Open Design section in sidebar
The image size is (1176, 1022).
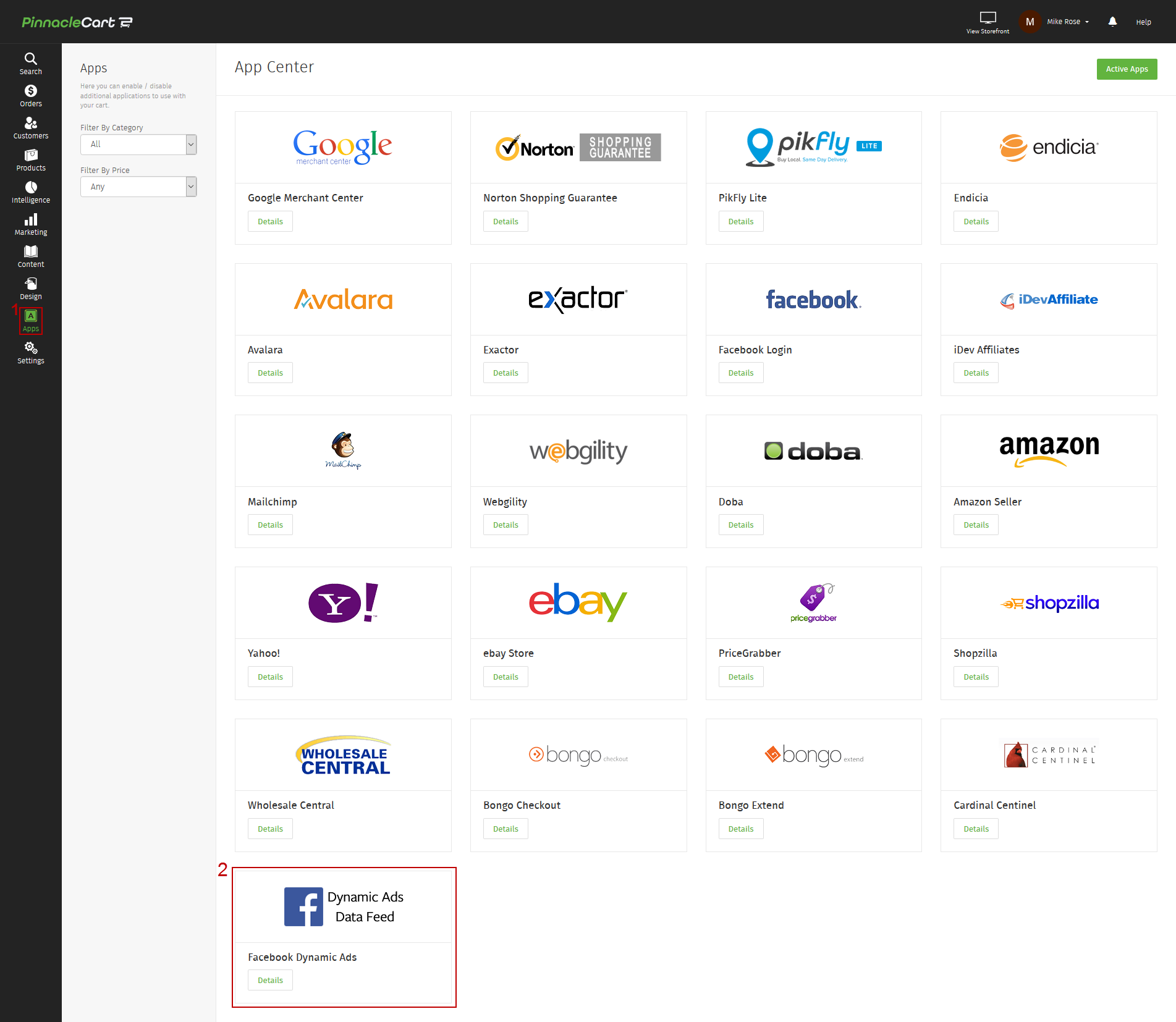30,289
